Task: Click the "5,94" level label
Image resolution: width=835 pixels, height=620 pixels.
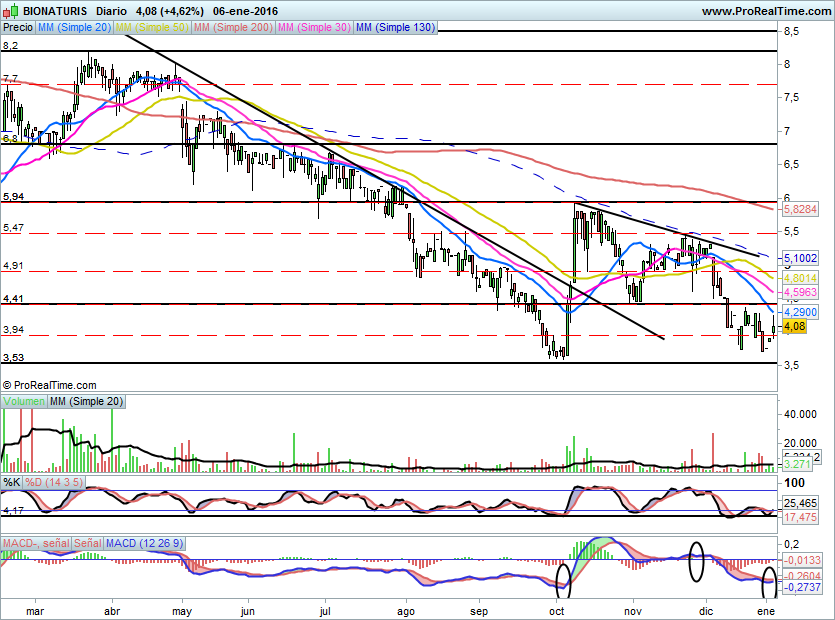Action: (x=13, y=197)
